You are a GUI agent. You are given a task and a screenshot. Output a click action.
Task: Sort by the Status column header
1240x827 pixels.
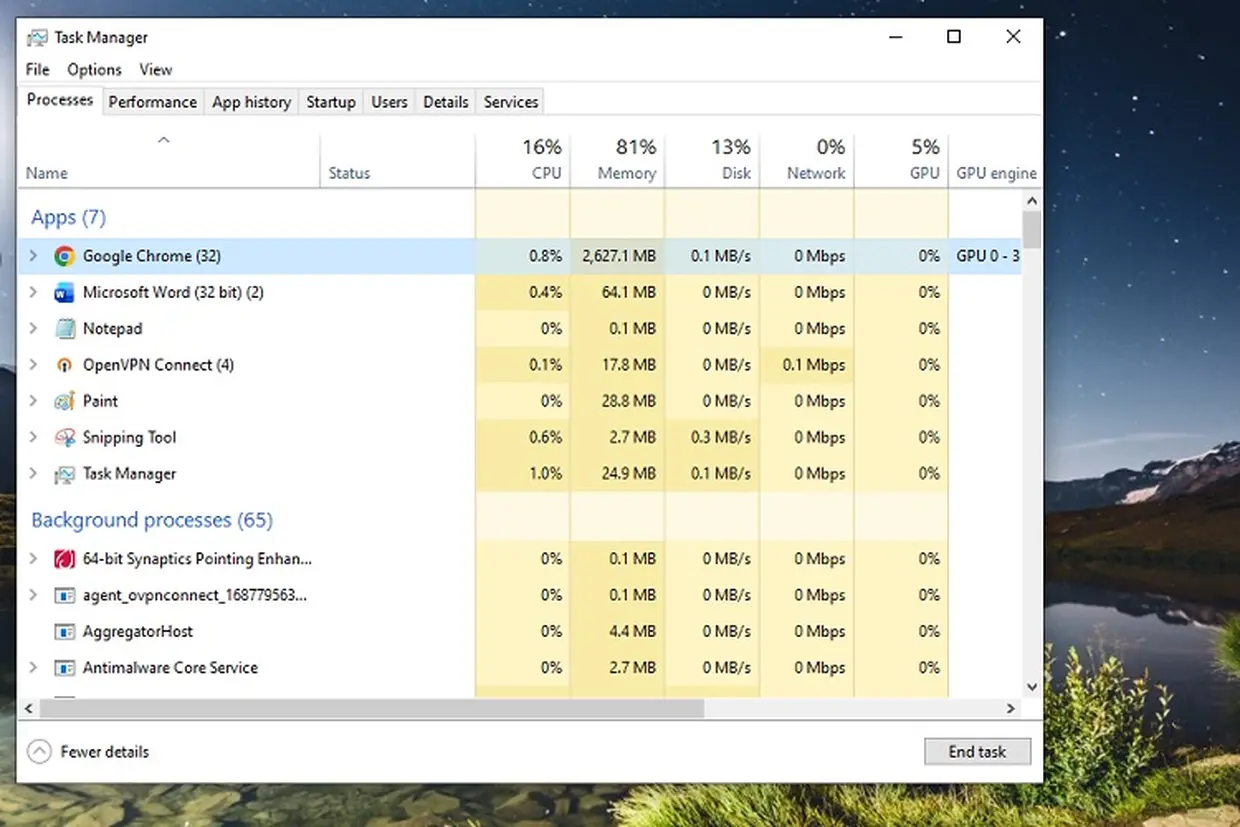coord(398,160)
